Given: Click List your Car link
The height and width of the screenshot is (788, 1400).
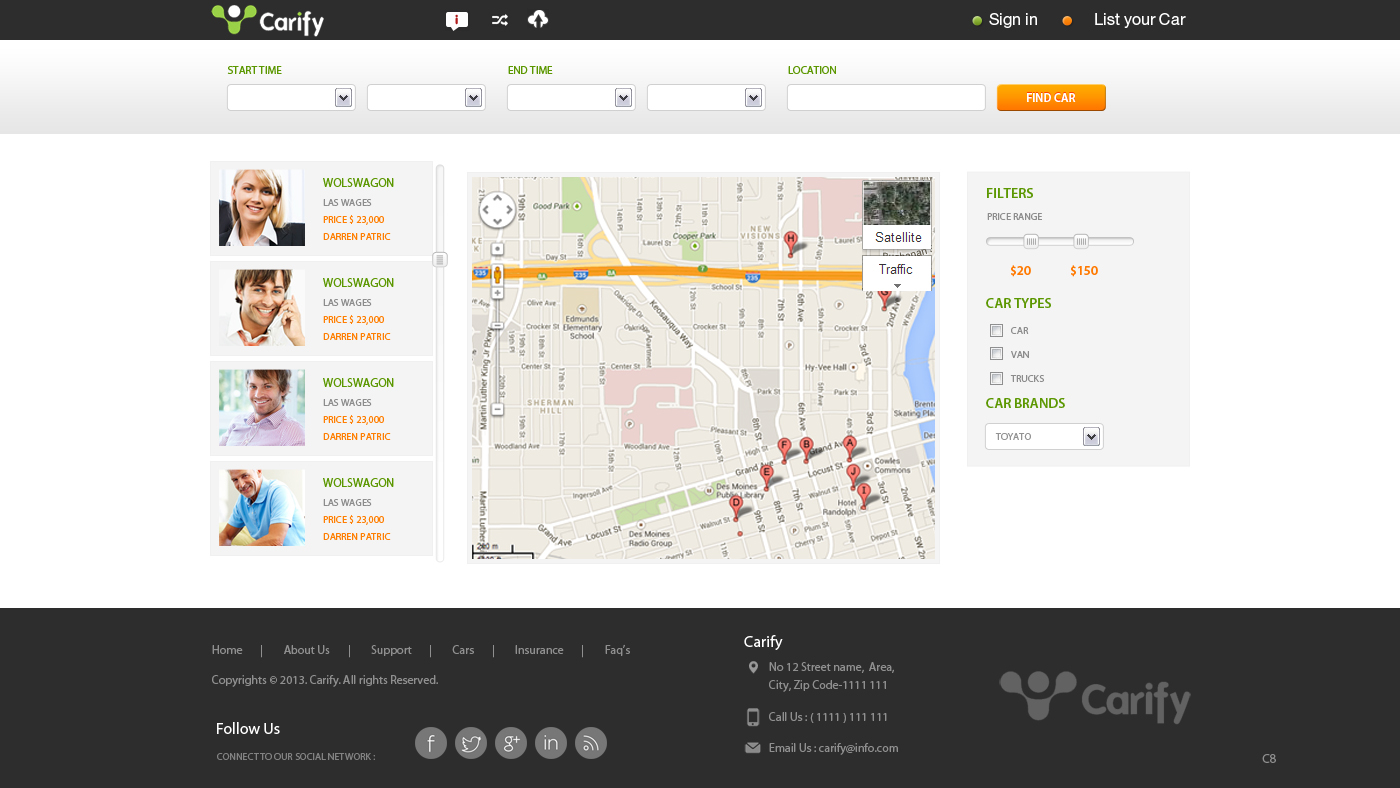Looking at the screenshot, I should point(1139,20).
